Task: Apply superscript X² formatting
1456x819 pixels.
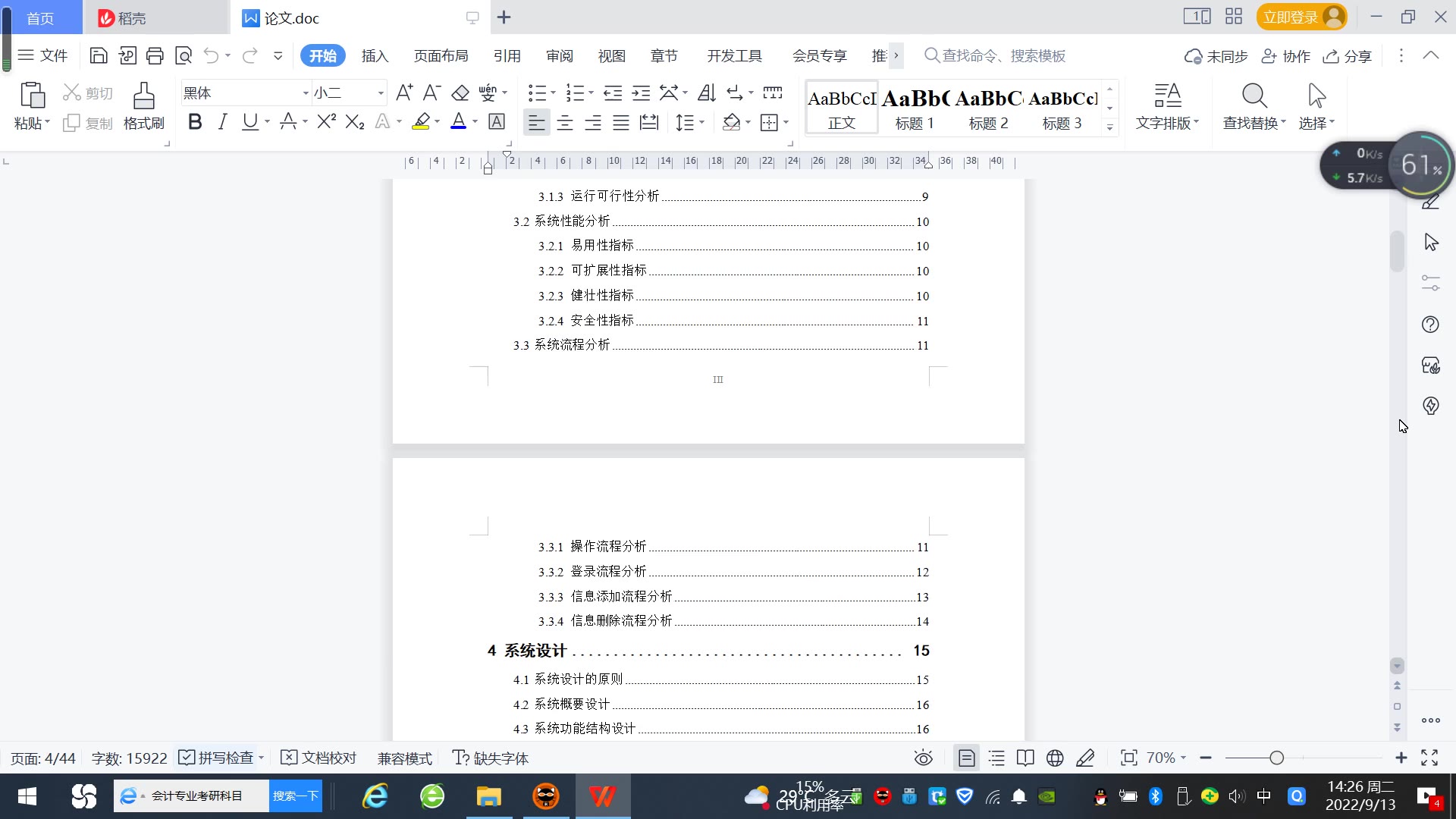Action: coord(327,121)
